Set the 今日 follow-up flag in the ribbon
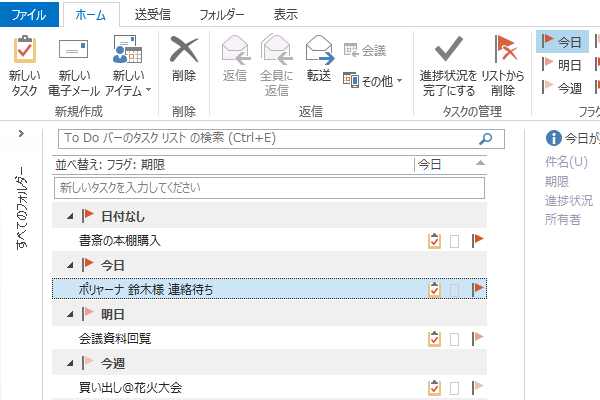This screenshot has width=600, height=400. pos(562,41)
